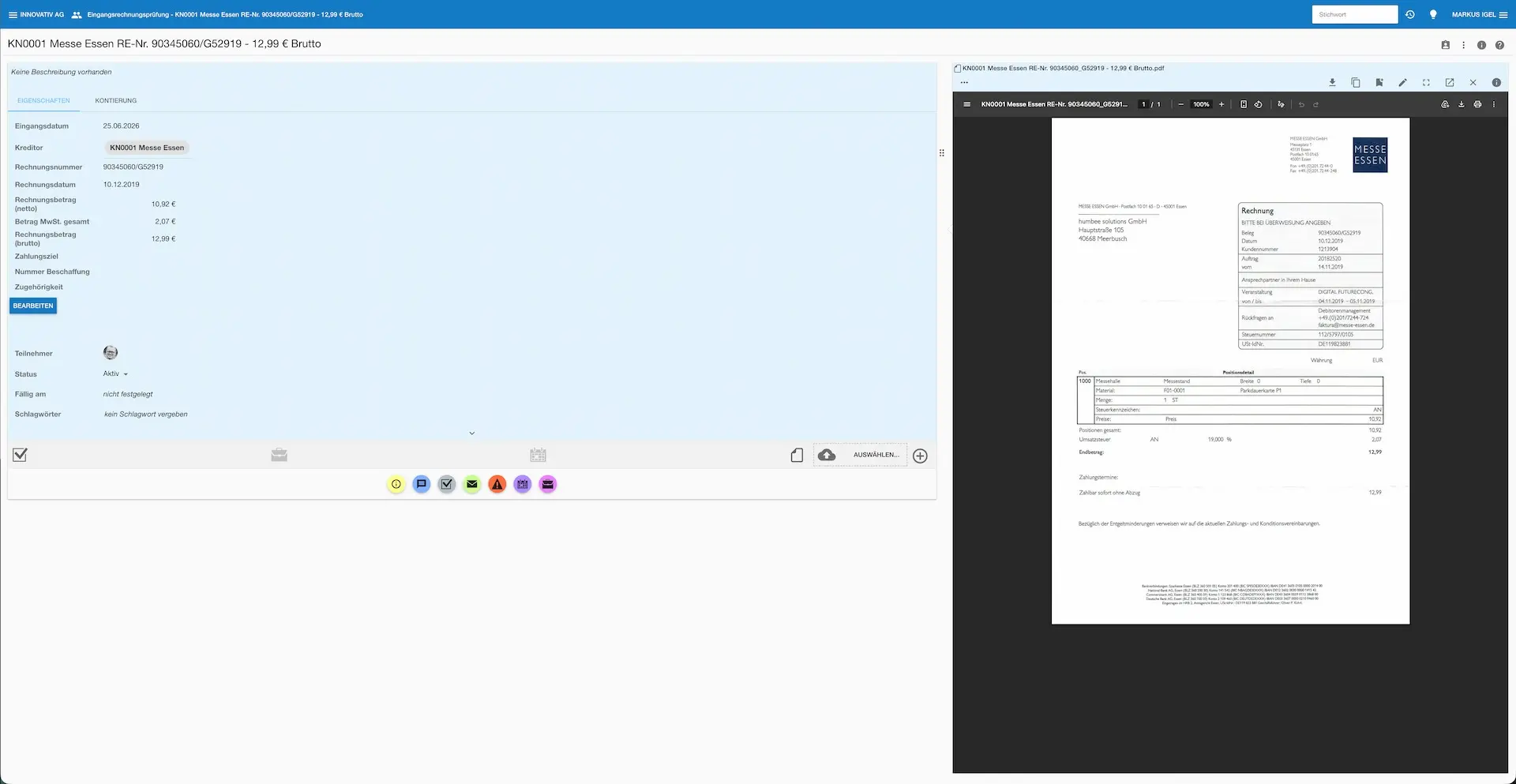Screen dimensions: 1516x784
Task: Click the yellow info circle button
Action: tap(396, 484)
